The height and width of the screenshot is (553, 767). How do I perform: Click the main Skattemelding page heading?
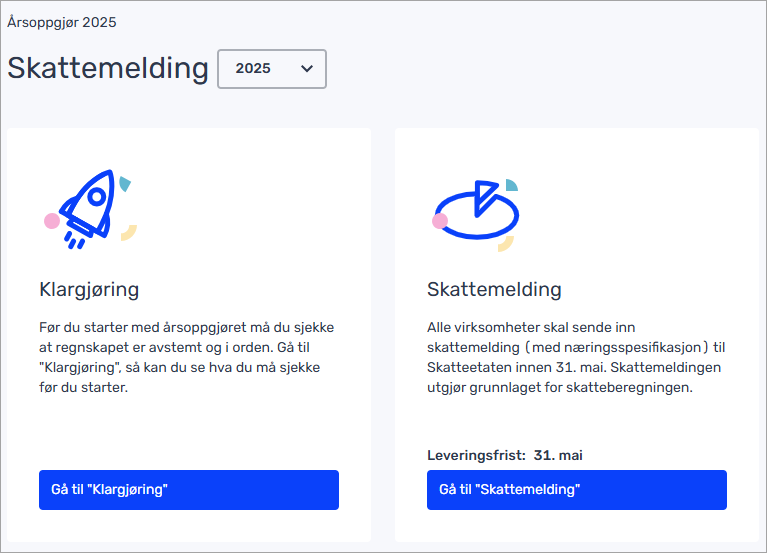point(108,69)
